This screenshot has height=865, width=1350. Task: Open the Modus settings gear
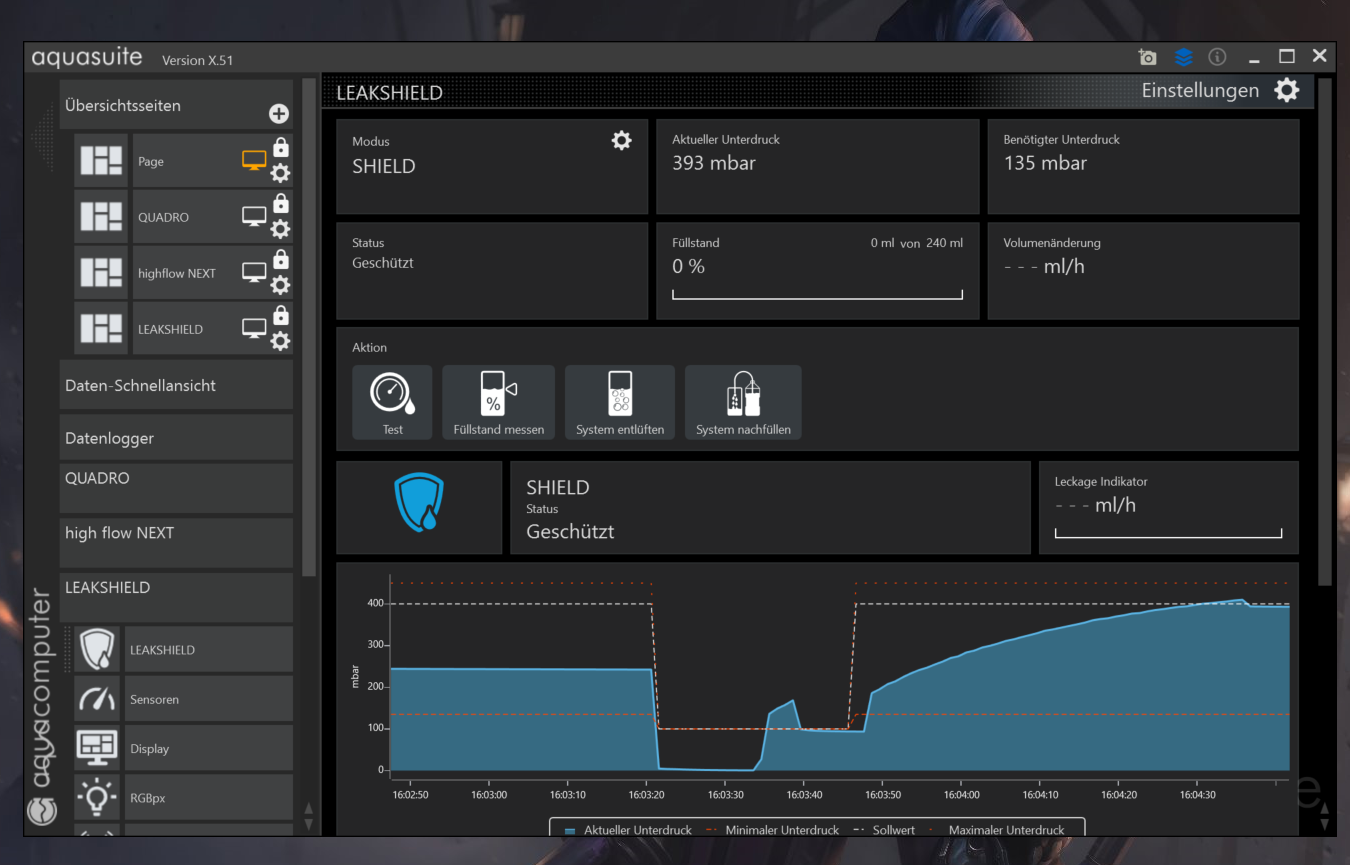(x=622, y=141)
